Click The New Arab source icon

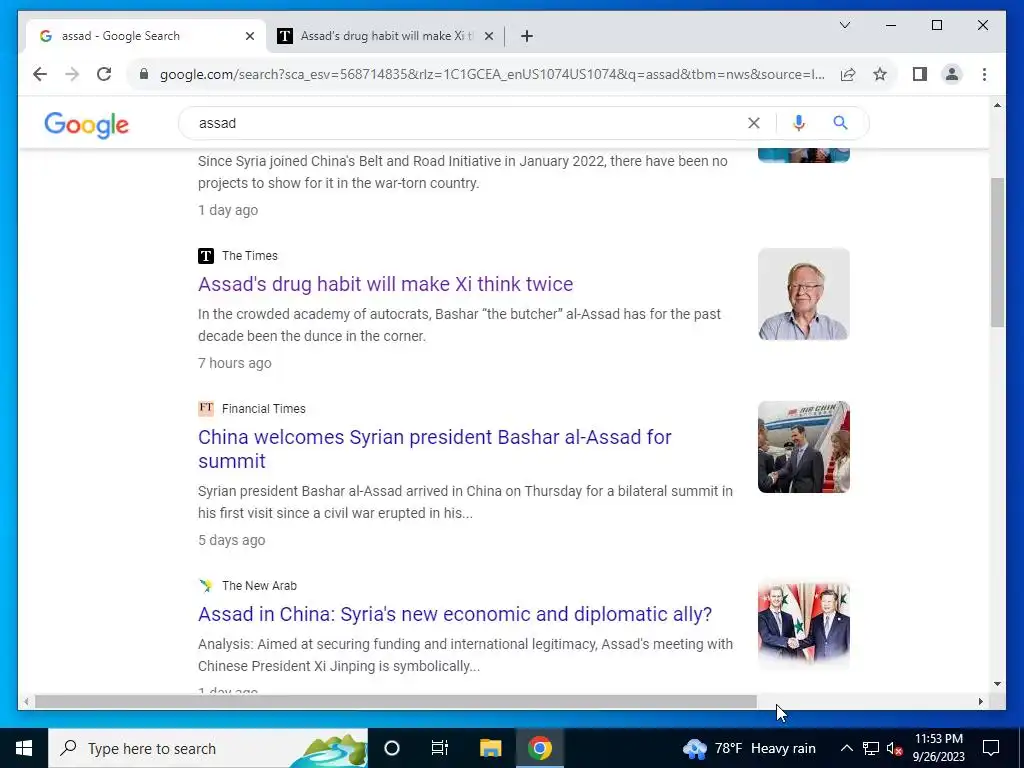(206, 586)
